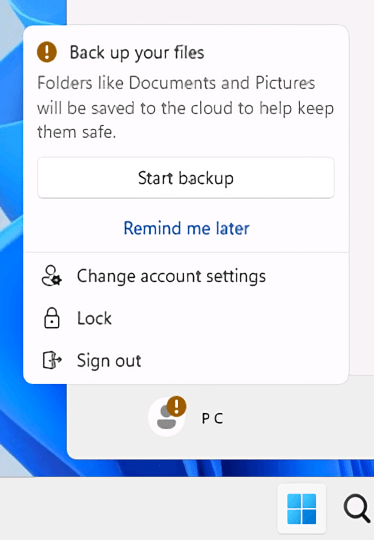Click the P C username label
The height and width of the screenshot is (540, 374).
212,418
